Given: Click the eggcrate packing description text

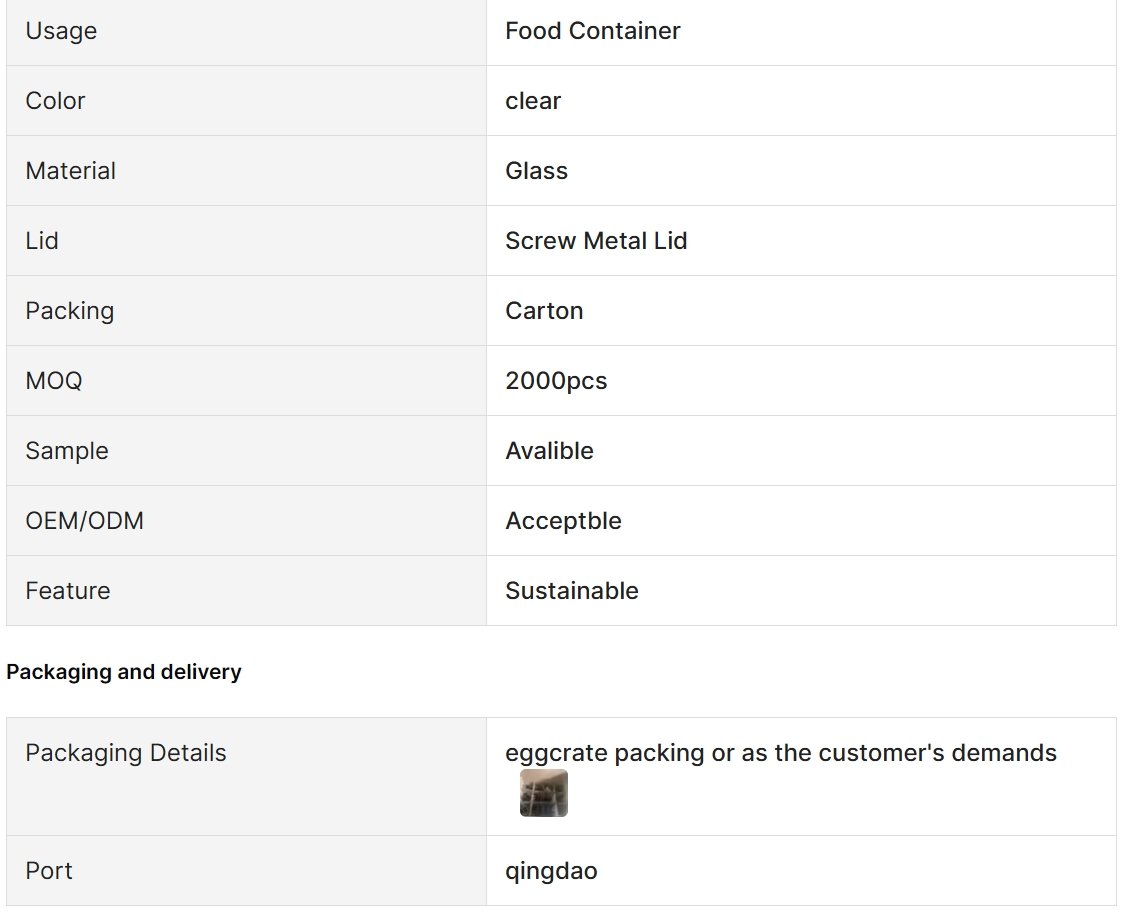Looking at the screenshot, I should pyautogui.click(x=781, y=753).
